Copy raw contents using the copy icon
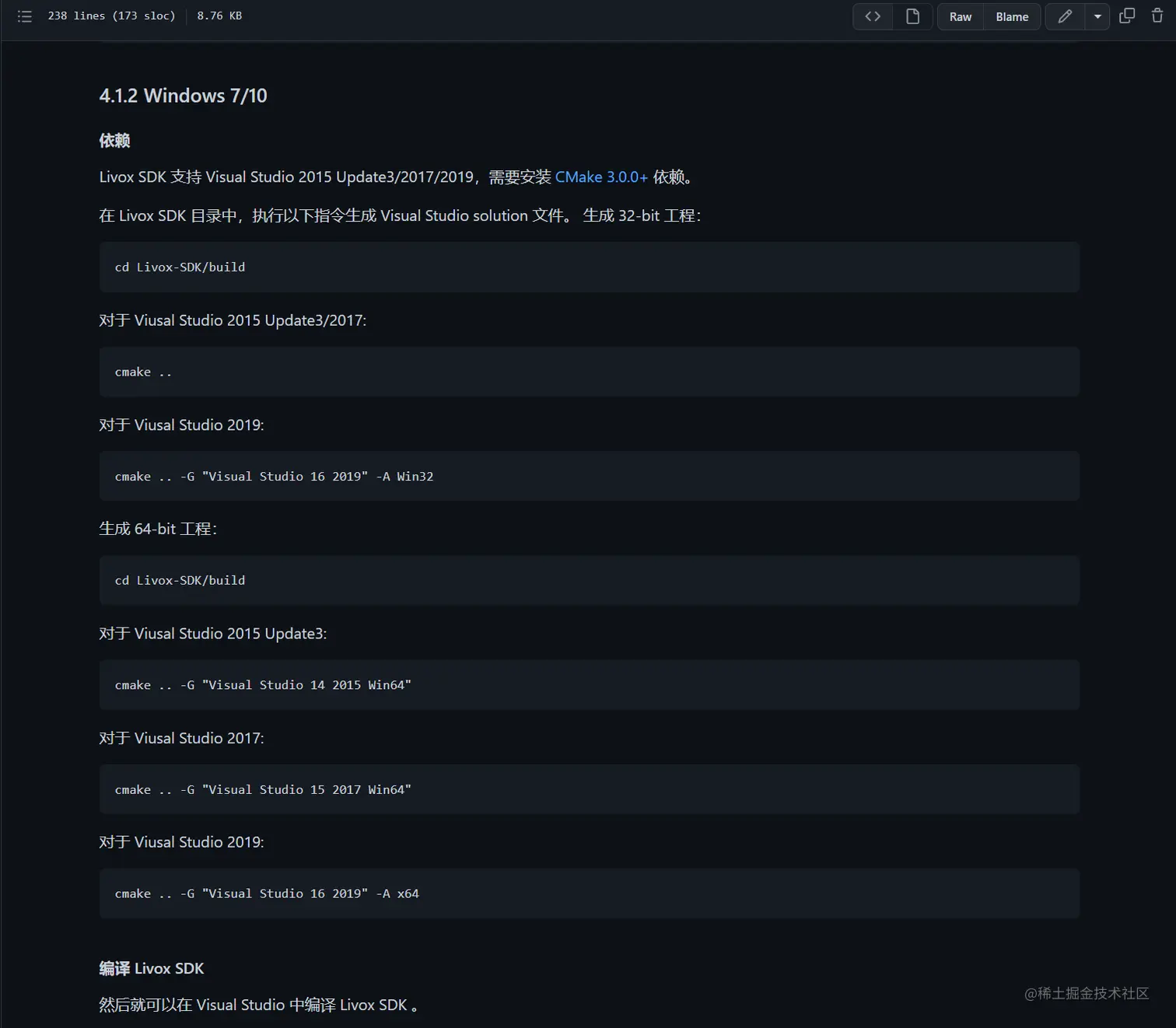 pos(1127,16)
